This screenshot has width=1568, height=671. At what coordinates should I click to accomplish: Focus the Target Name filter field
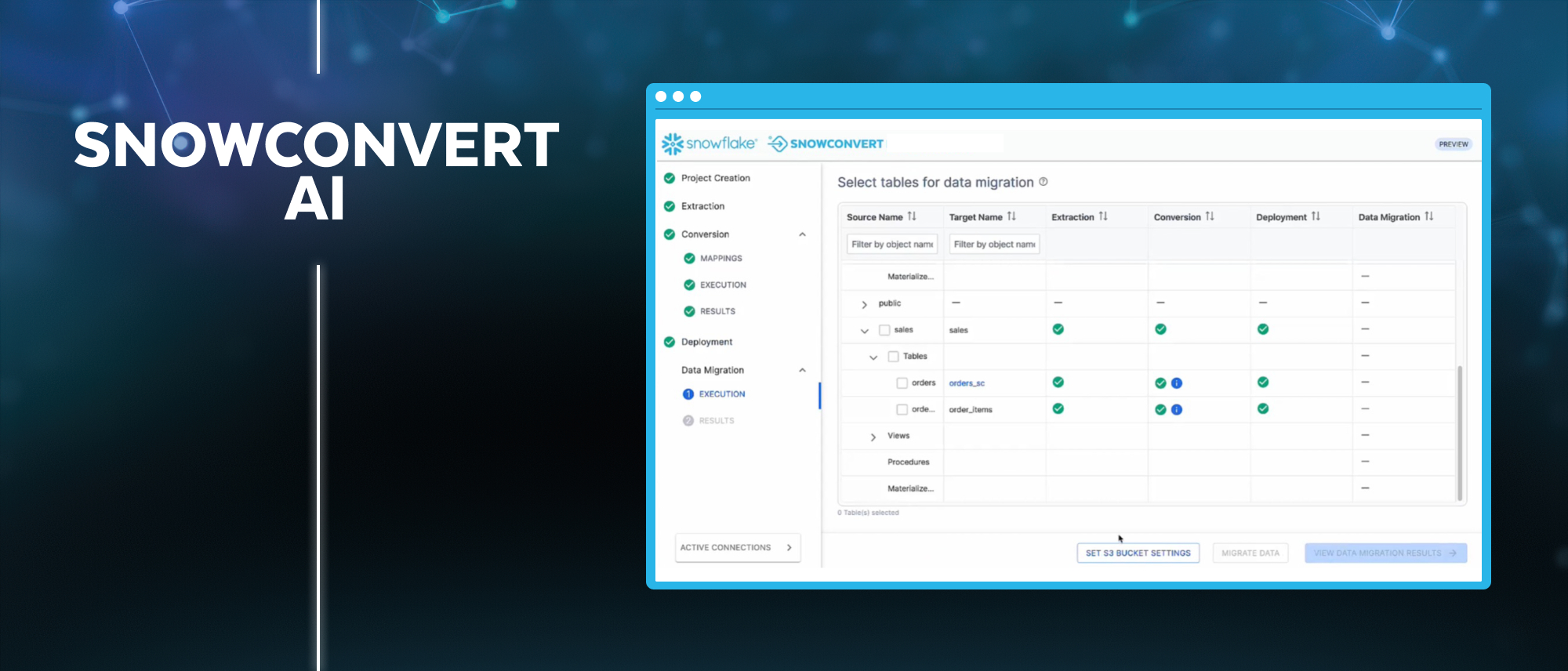click(994, 245)
